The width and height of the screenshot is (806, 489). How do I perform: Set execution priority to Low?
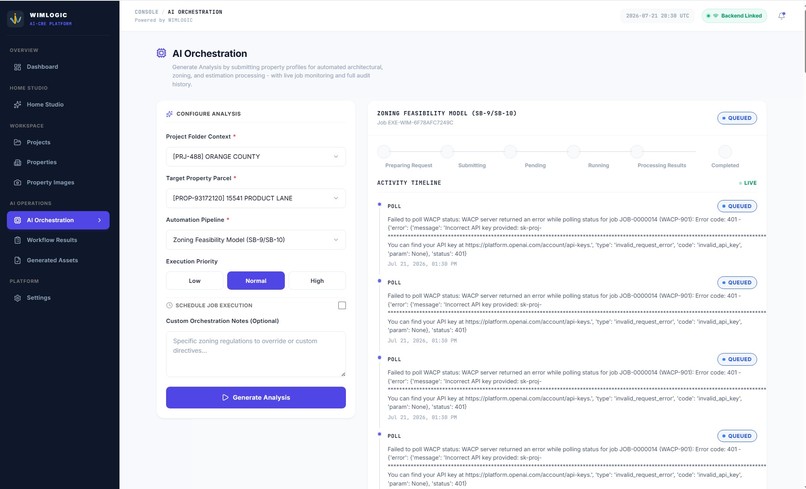[x=194, y=281]
